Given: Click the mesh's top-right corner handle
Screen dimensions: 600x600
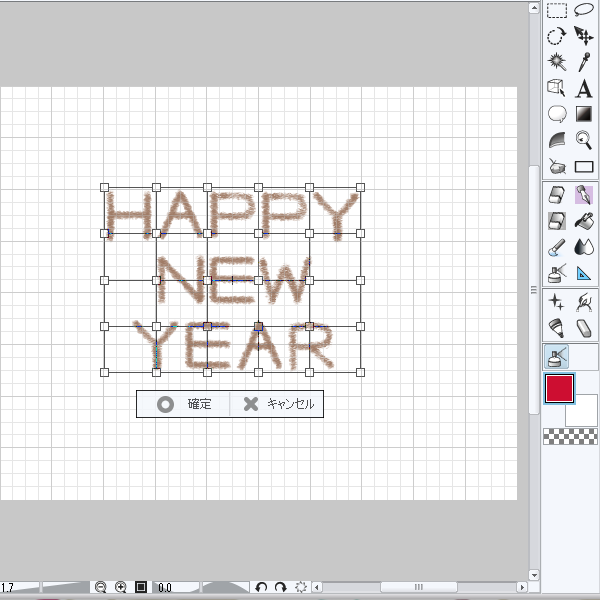Looking at the screenshot, I should pos(360,187).
